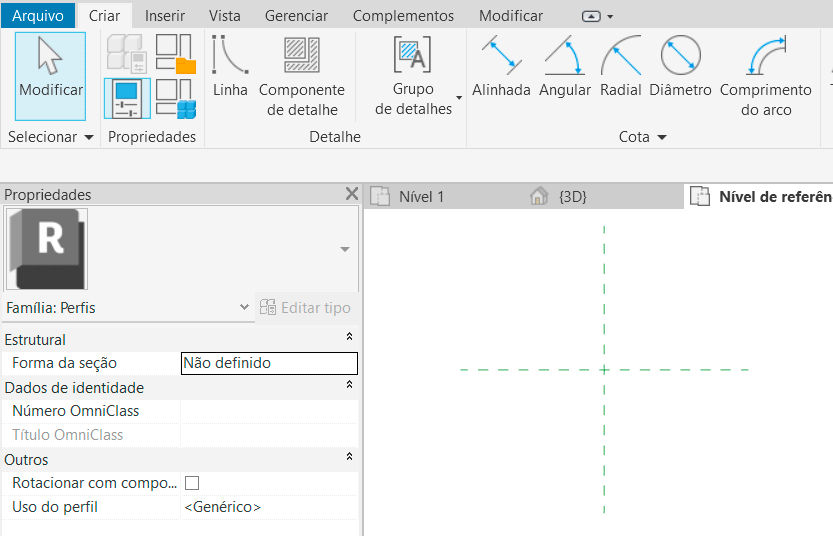Click the Forma da seção value field
This screenshot has width=833, height=536.
click(268, 363)
